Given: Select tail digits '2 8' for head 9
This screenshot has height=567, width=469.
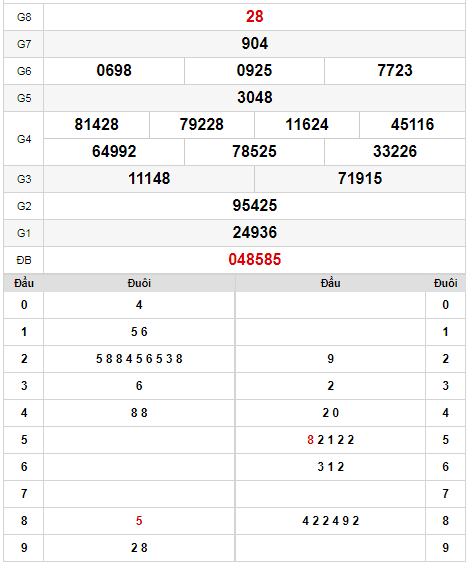Looking at the screenshot, I should 139,548.
